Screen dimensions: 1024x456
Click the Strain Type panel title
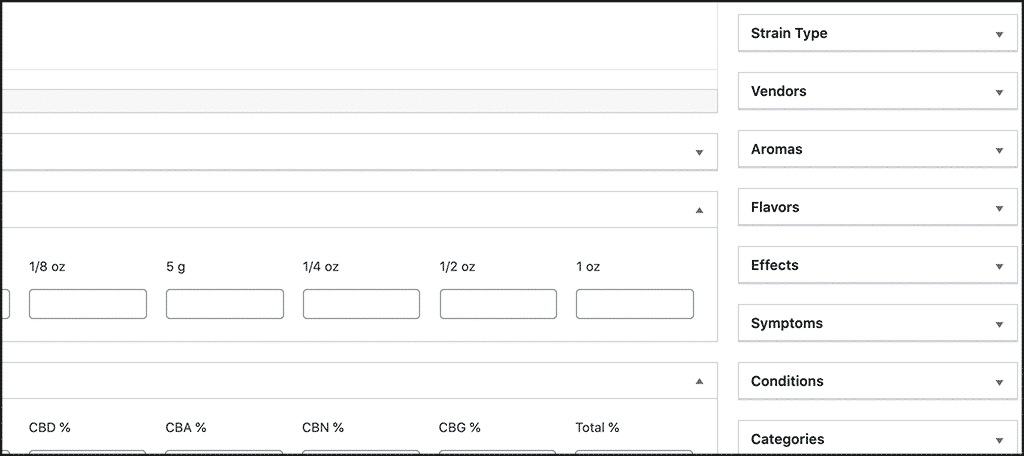(789, 33)
